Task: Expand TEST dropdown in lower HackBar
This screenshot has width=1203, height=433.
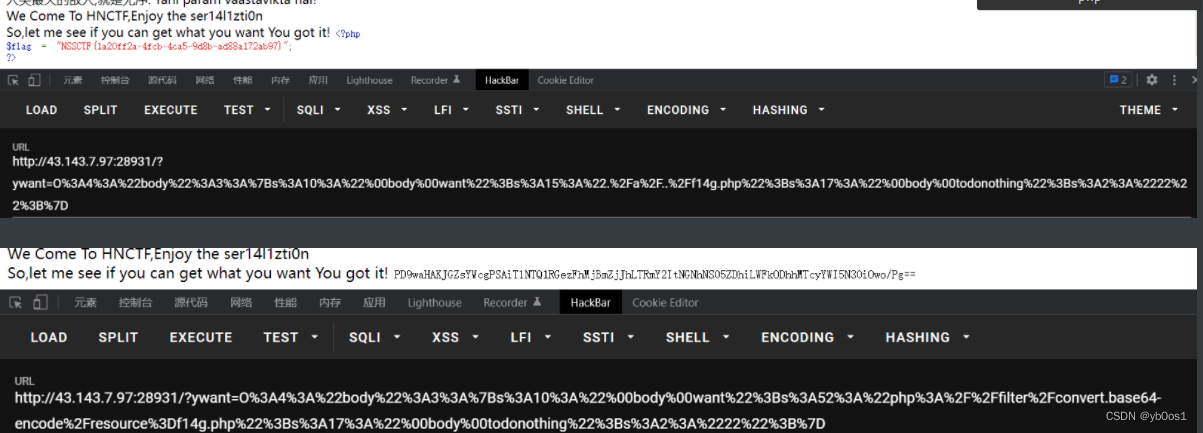Action: click(289, 337)
